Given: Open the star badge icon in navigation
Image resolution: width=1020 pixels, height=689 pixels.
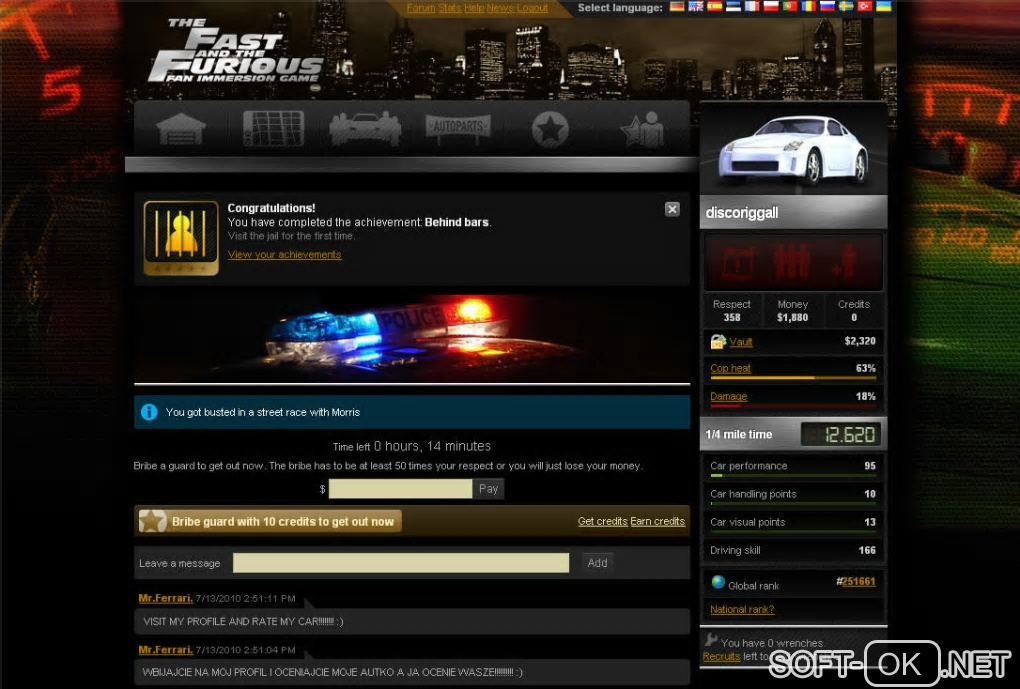Looking at the screenshot, I should tap(550, 129).
